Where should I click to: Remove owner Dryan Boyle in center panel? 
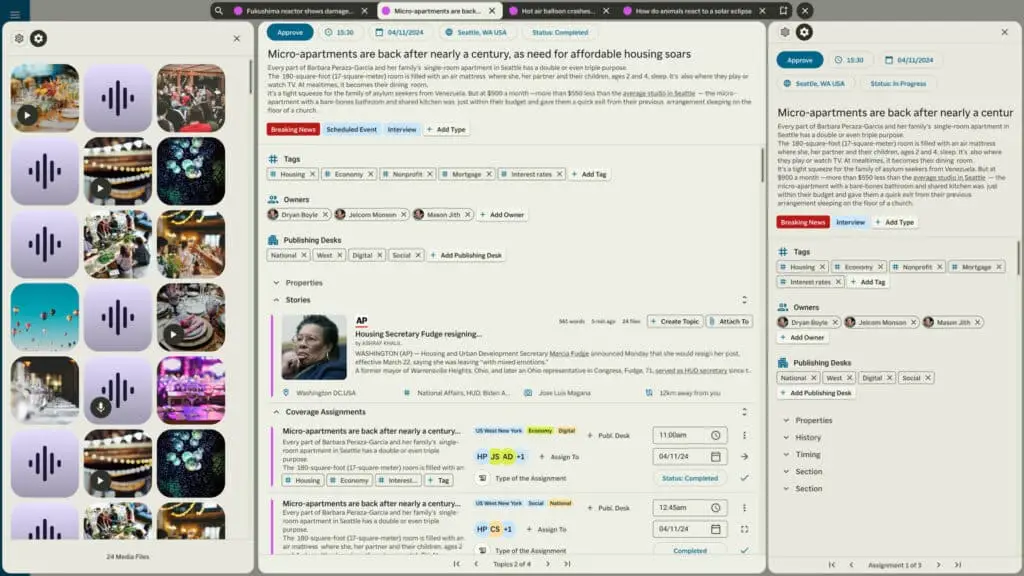(x=325, y=215)
